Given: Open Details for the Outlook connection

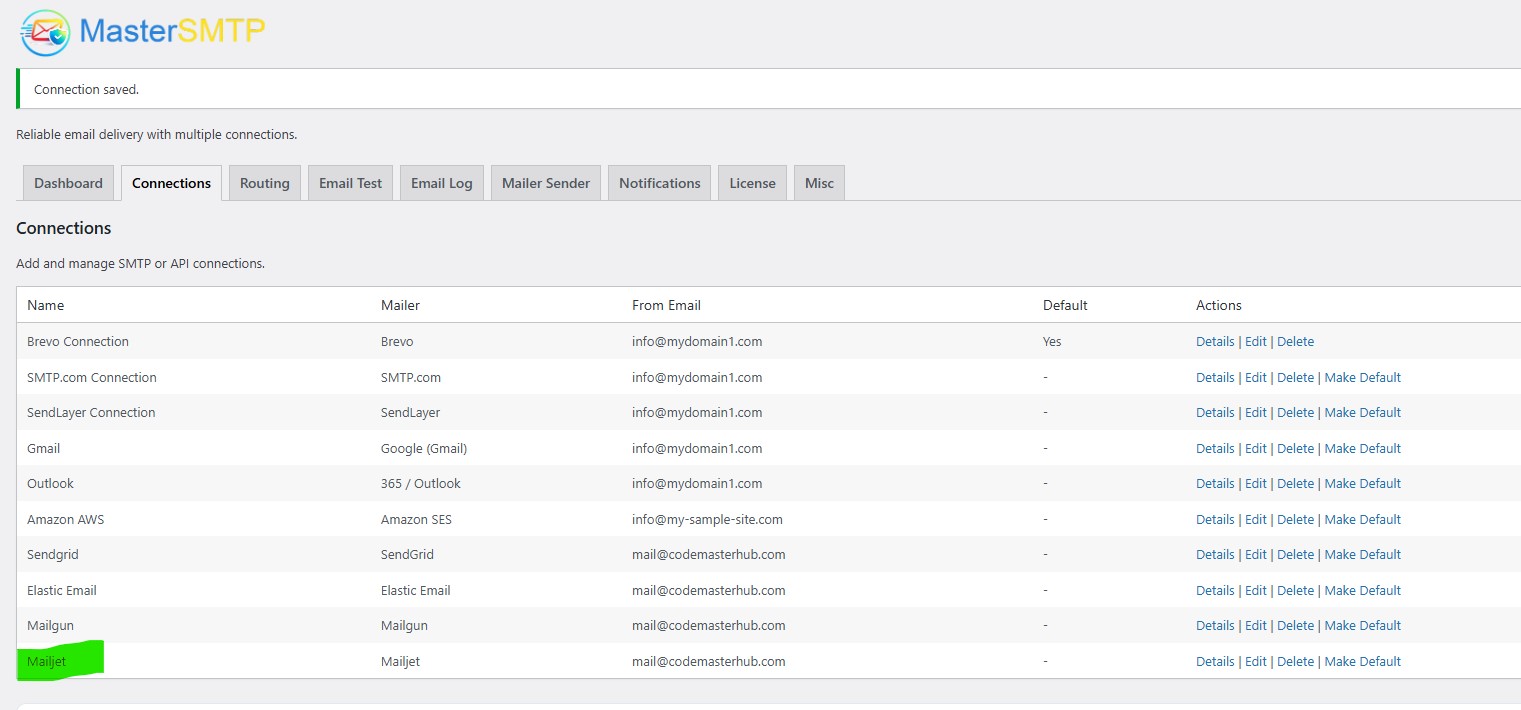Looking at the screenshot, I should 1214,484.
